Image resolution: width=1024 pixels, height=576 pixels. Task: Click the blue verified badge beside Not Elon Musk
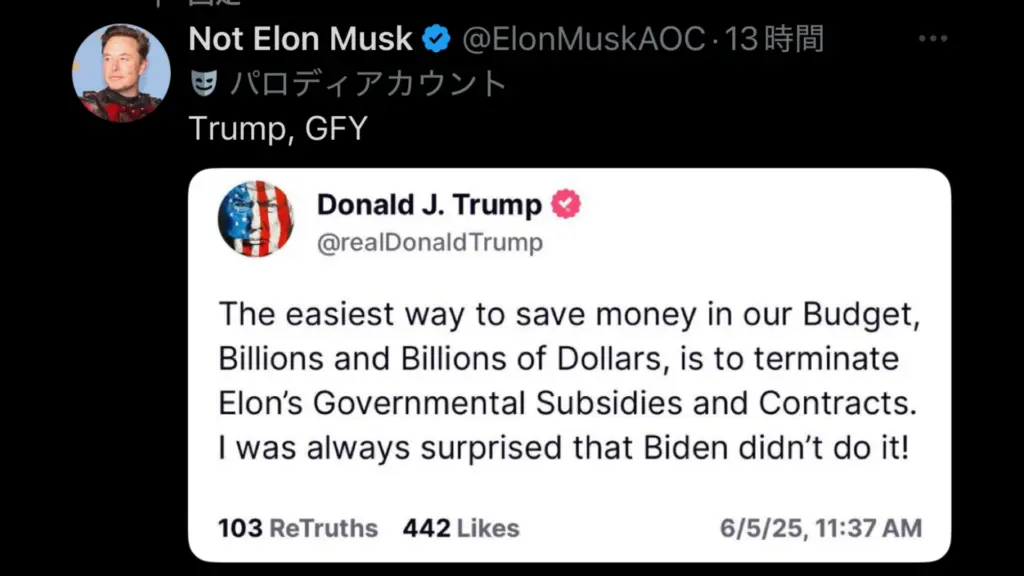pos(435,39)
